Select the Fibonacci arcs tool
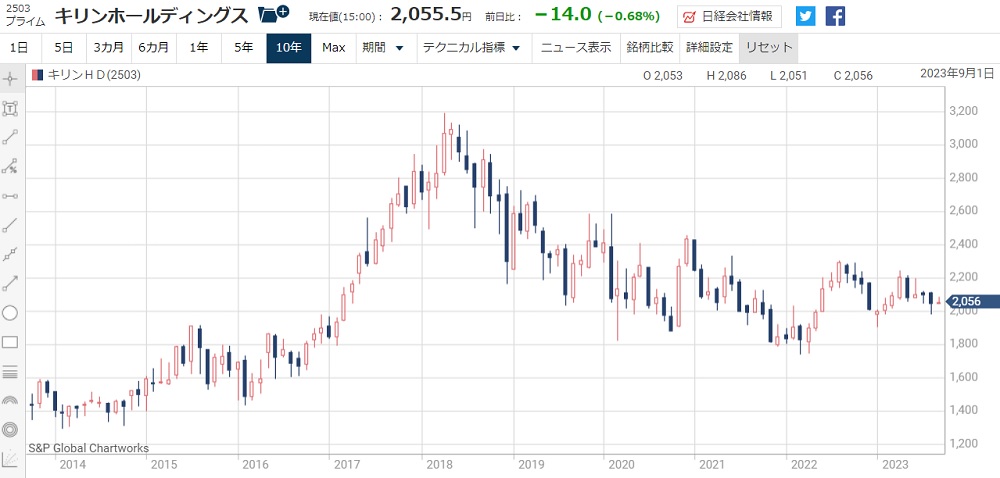 pyautogui.click(x=10, y=401)
